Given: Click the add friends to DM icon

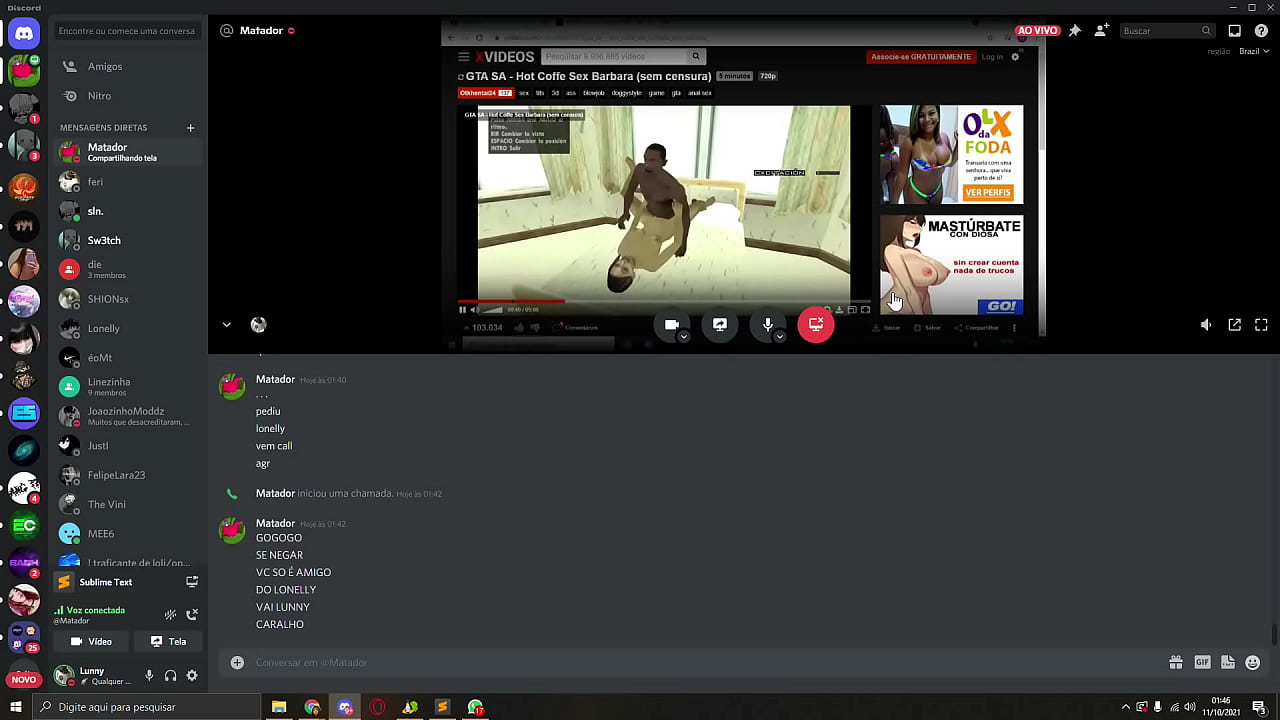Looking at the screenshot, I should pos(1101,31).
